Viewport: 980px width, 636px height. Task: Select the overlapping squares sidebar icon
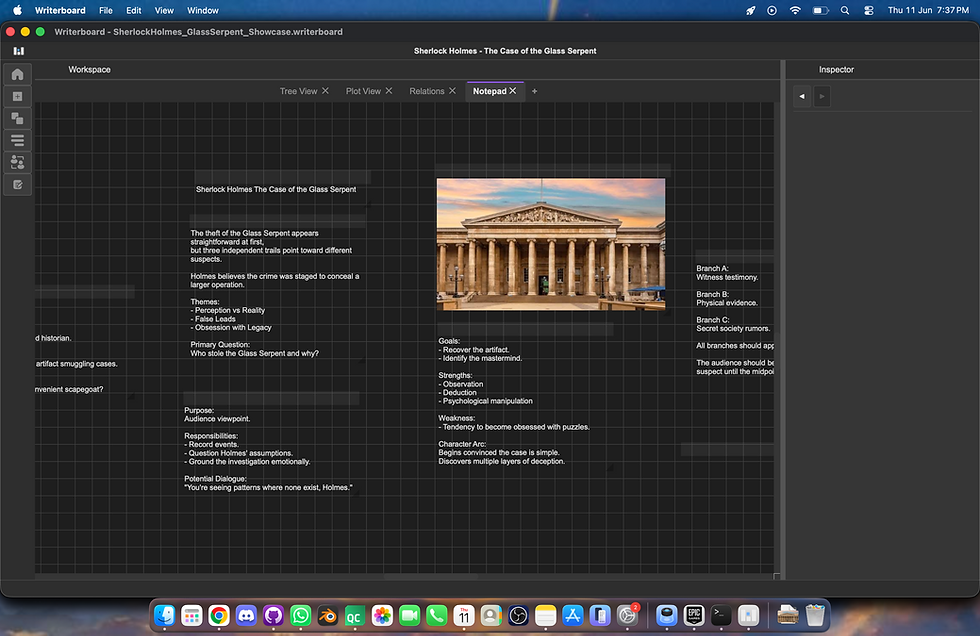coord(18,118)
